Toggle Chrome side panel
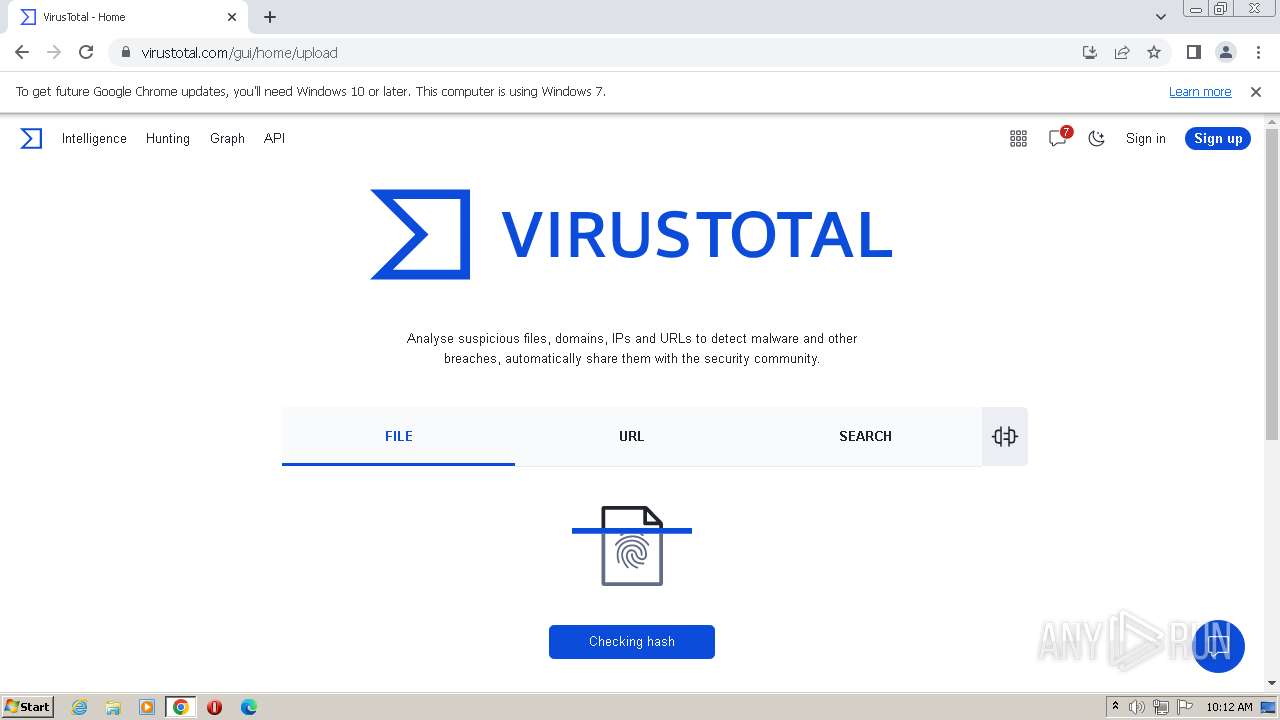The height and width of the screenshot is (720, 1280). point(1193,52)
